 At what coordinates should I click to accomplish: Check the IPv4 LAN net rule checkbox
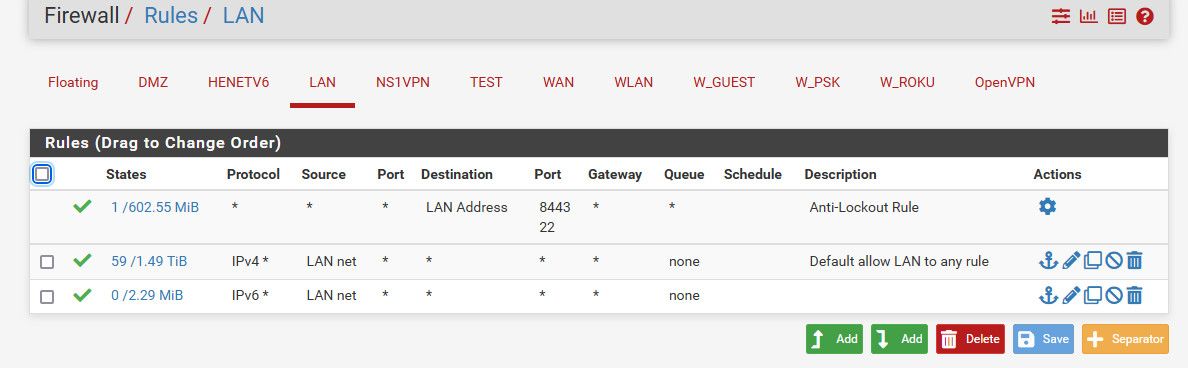47,262
